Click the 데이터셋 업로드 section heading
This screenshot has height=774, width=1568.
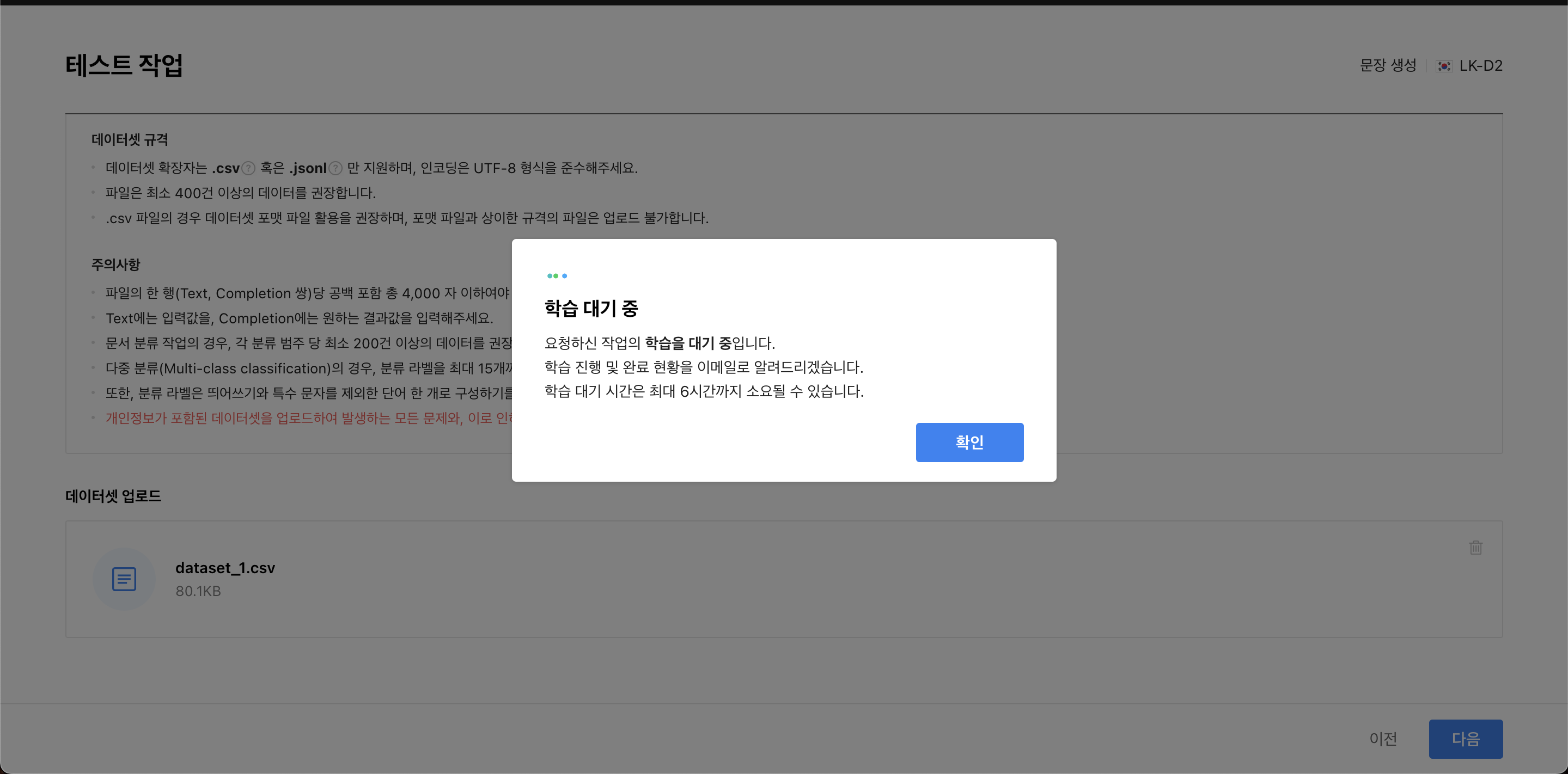[113, 496]
